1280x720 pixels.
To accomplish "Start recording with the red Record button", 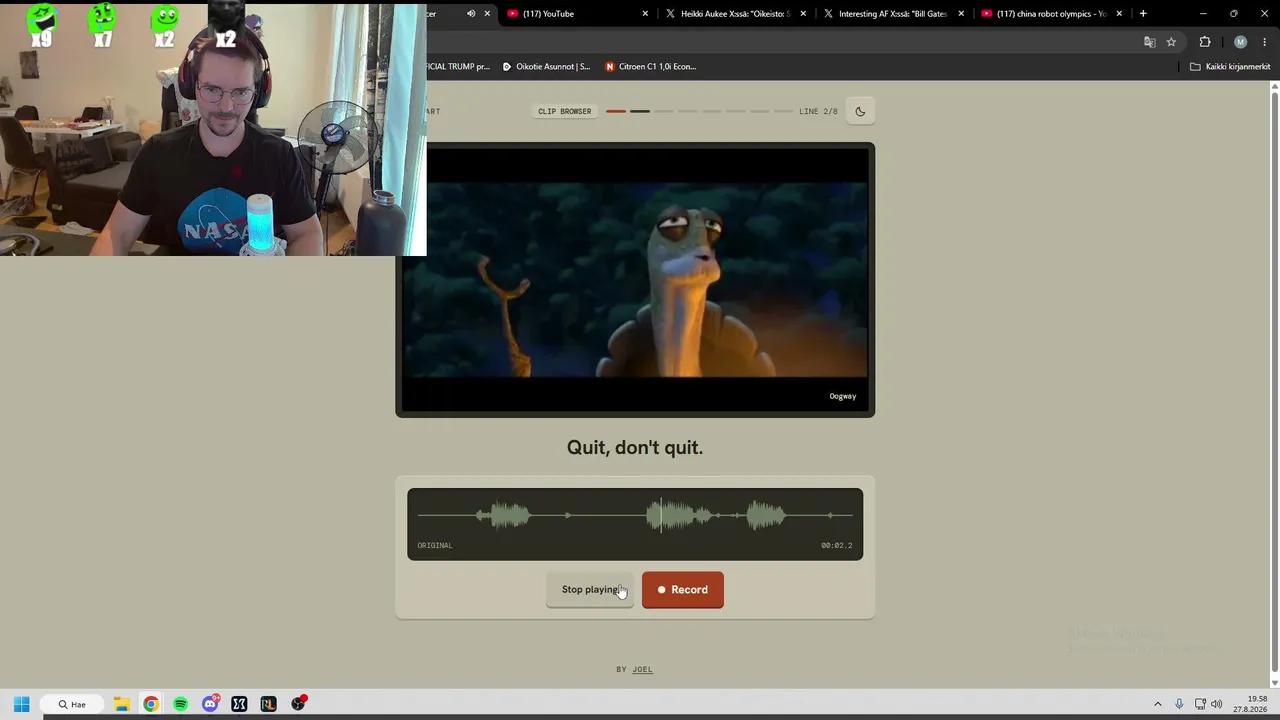I will (682, 589).
